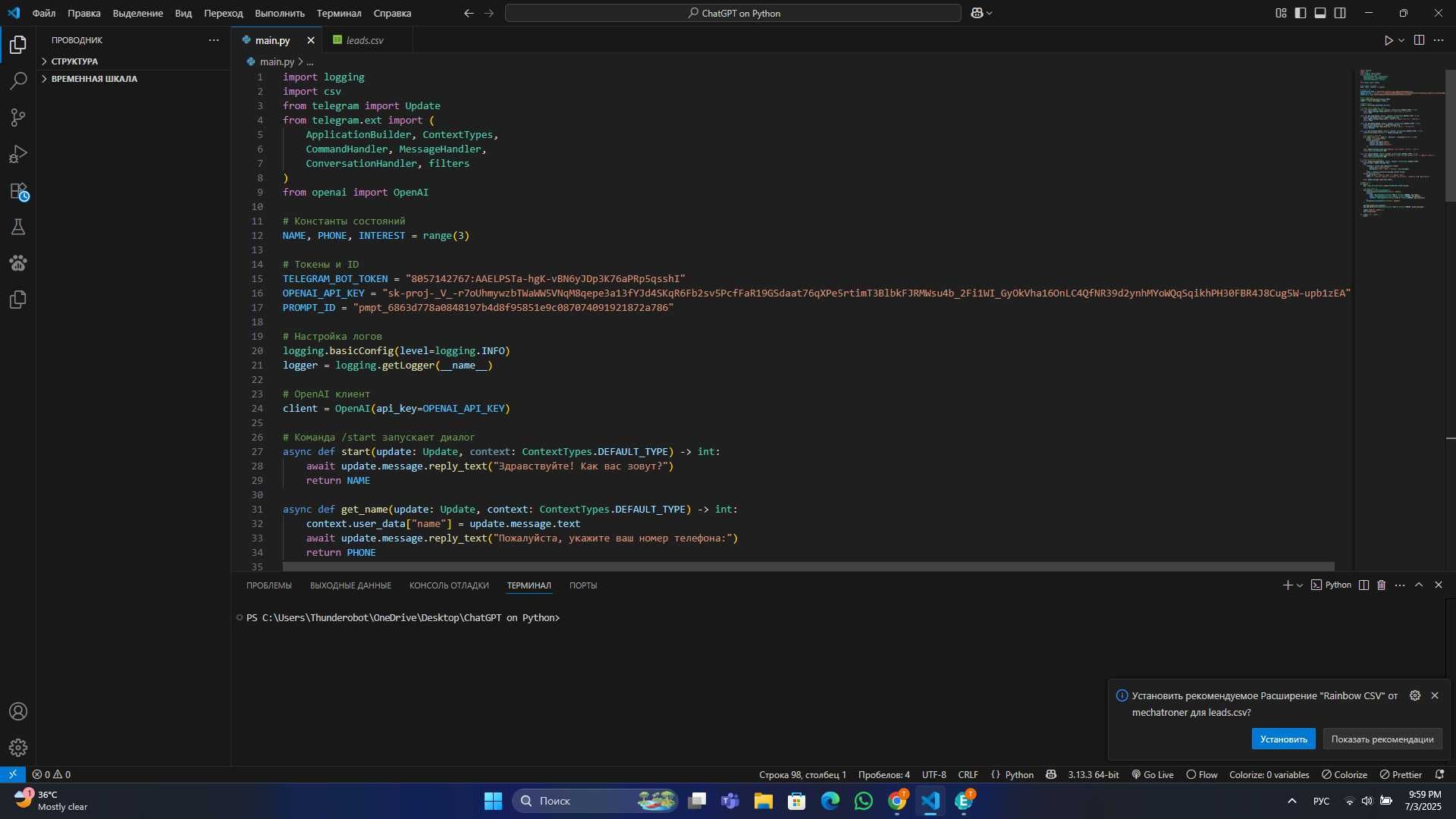Screen dimensions: 1456x819
Task: Open the Search view in activity bar
Action: [x=18, y=81]
